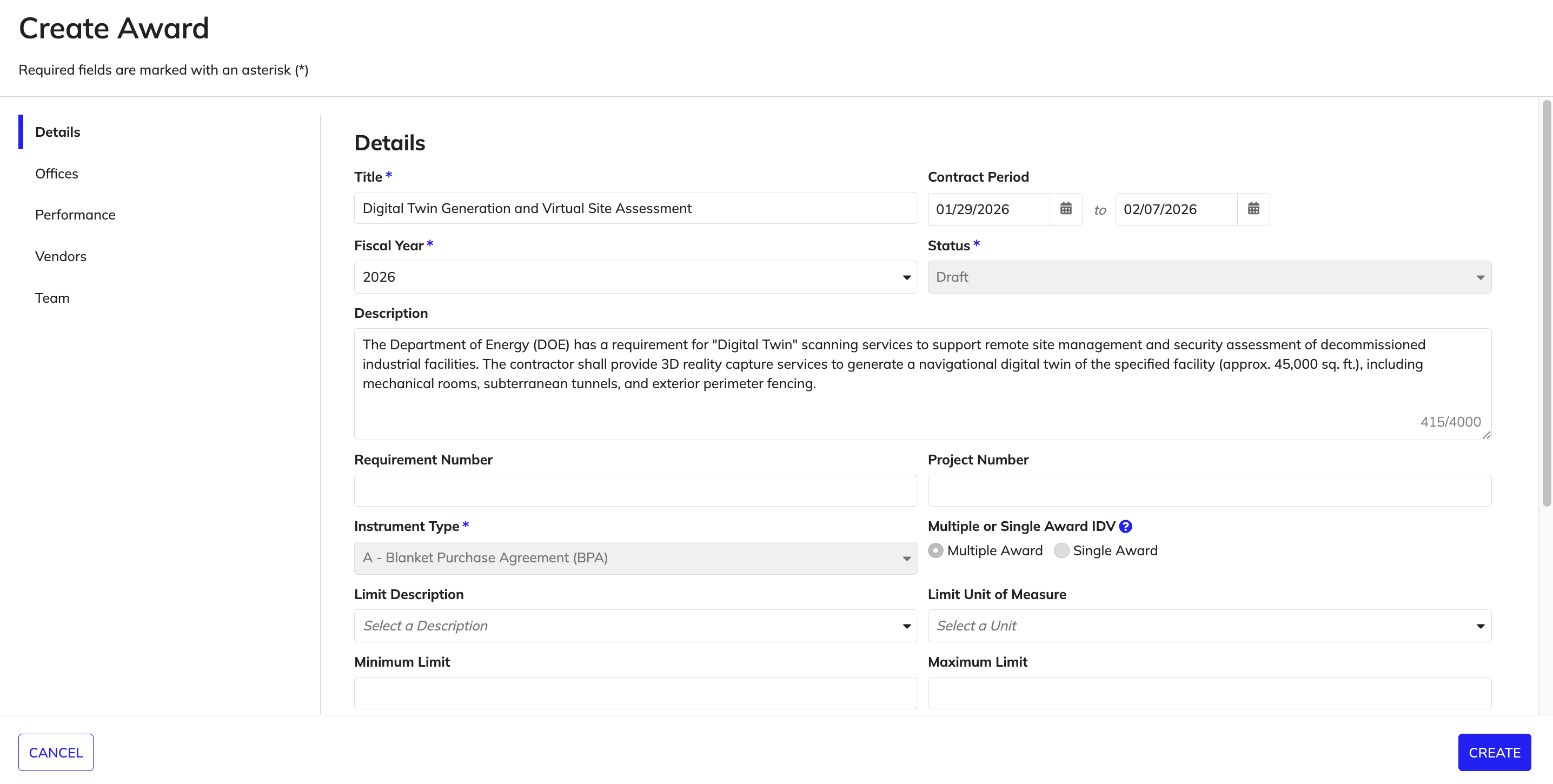Click the CREATE button

pyautogui.click(x=1494, y=752)
